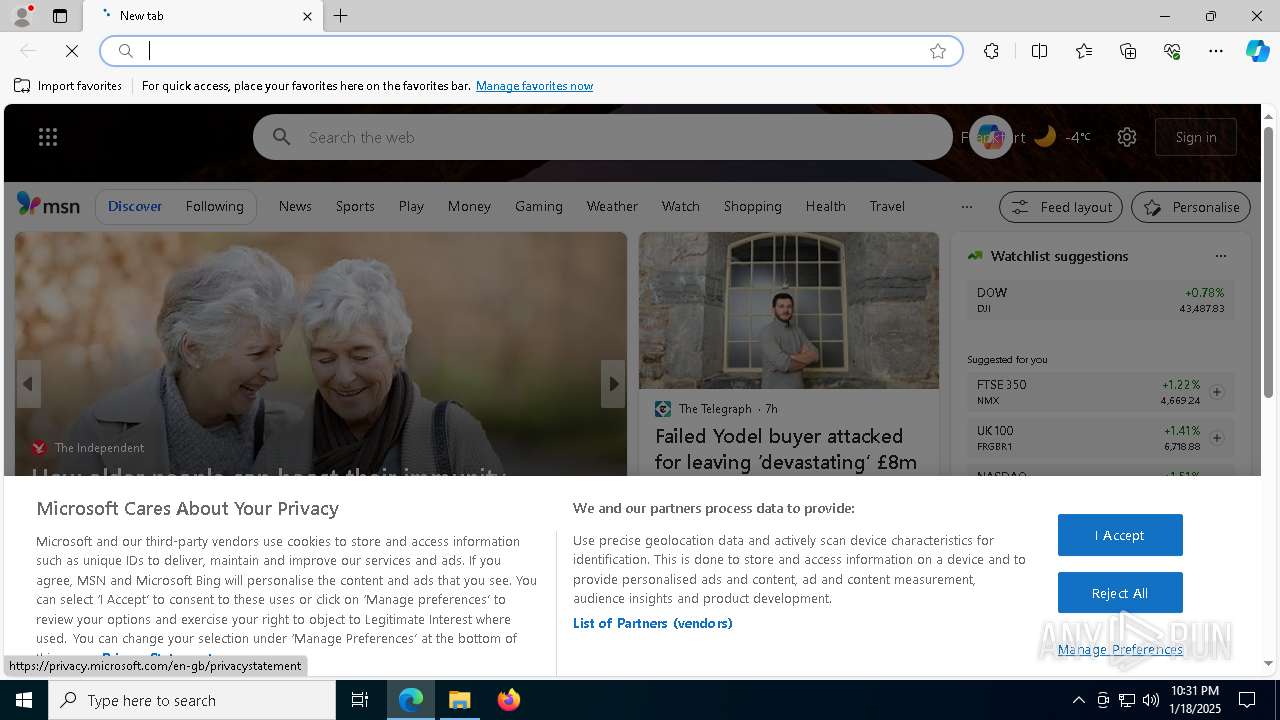
Task: Go to msn logo home
Action: pos(48,205)
